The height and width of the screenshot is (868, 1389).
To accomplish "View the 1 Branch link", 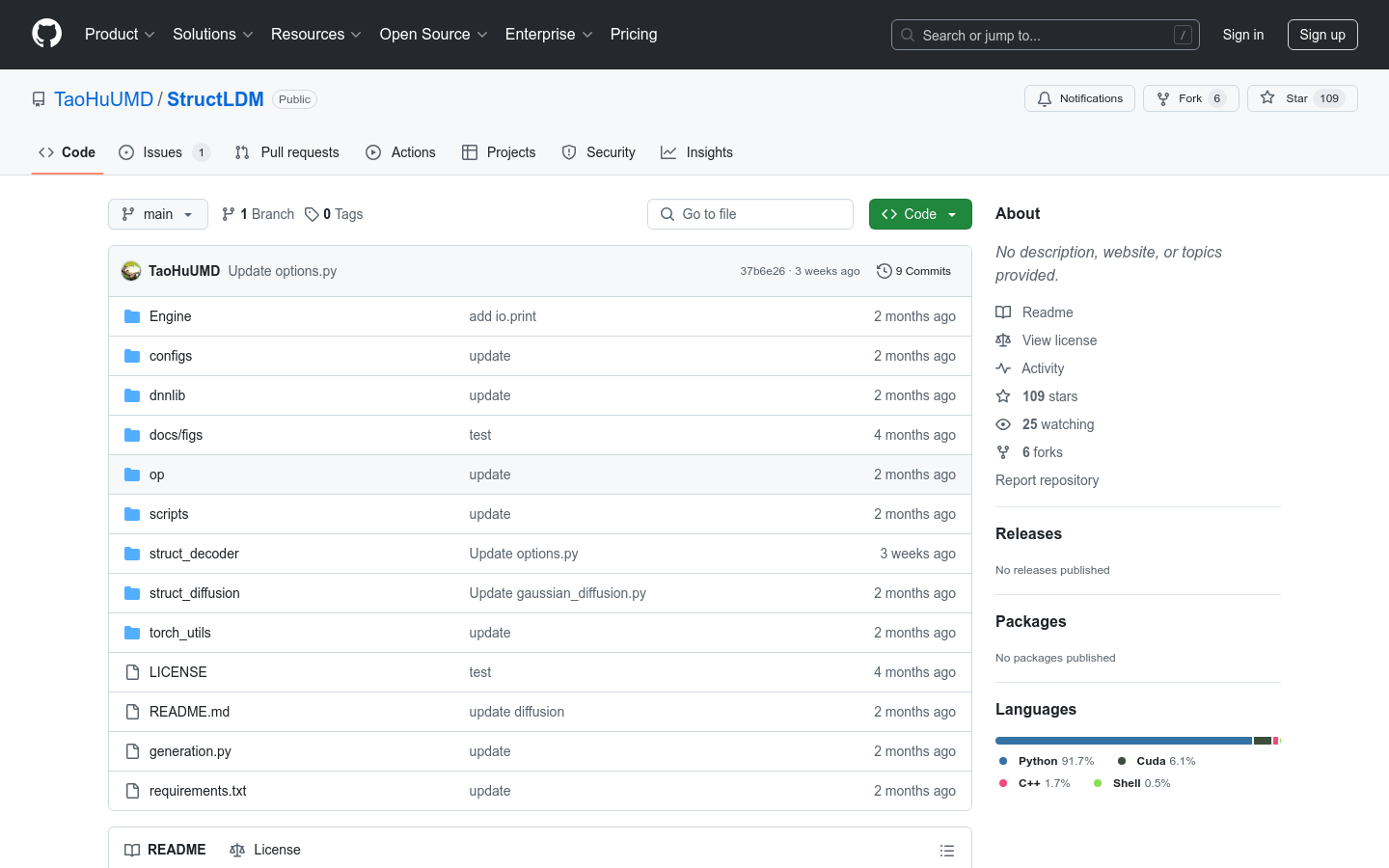I will click(x=258, y=214).
